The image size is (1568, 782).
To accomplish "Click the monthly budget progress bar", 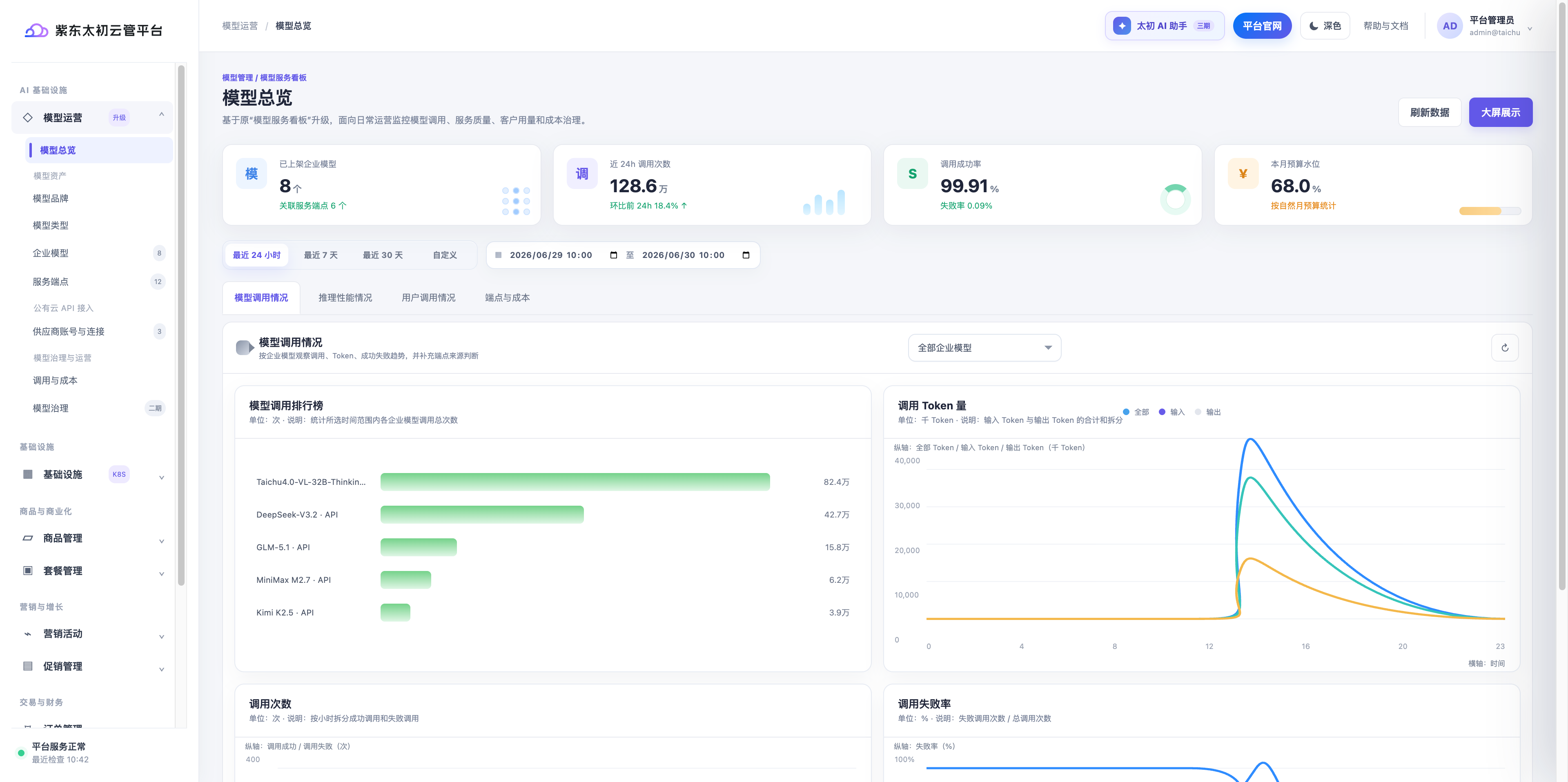I will [x=1490, y=211].
